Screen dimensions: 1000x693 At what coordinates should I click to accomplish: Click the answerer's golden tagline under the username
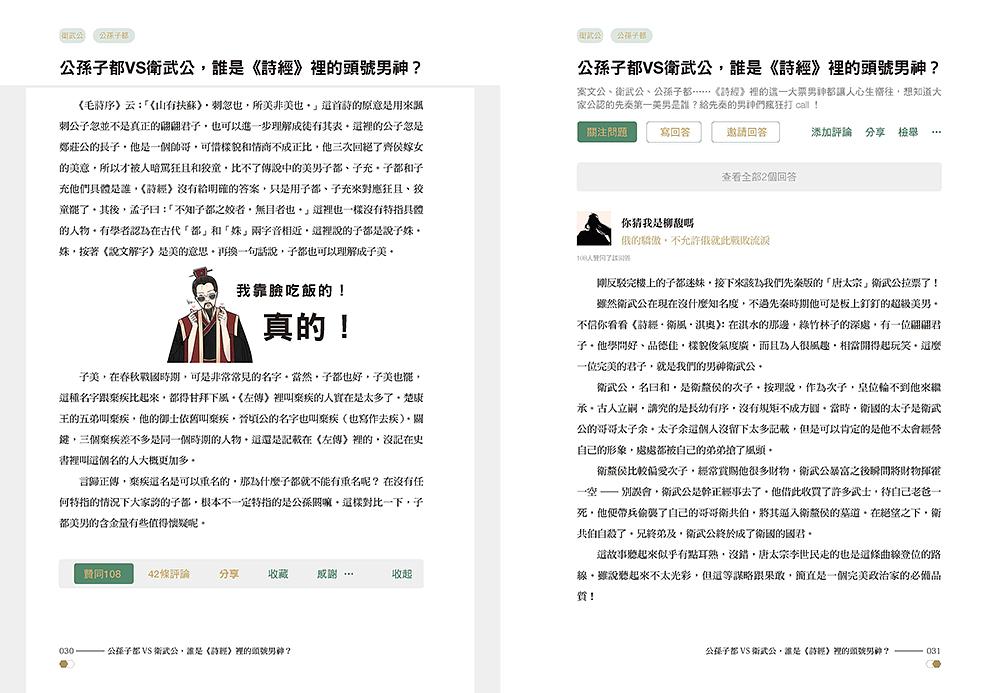click(696, 240)
